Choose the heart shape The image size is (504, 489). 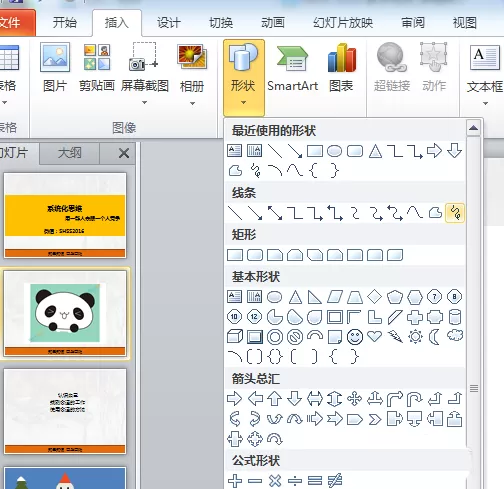pos(375,336)
